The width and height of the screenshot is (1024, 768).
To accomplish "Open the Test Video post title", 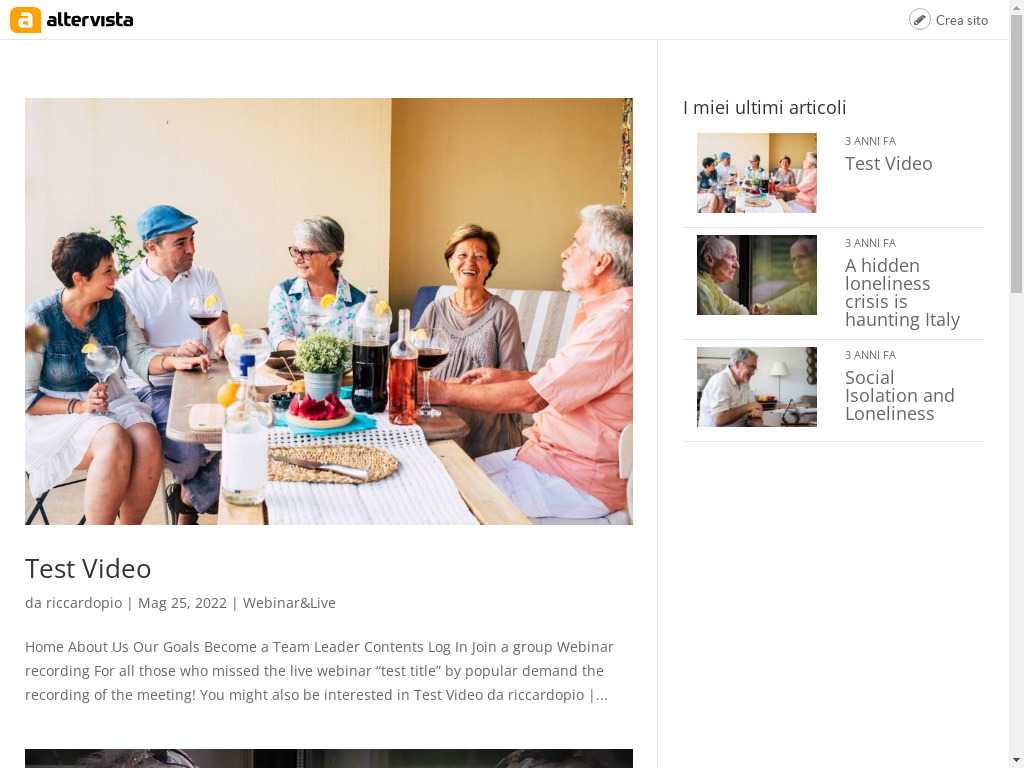I will click(x=88, y=568).
